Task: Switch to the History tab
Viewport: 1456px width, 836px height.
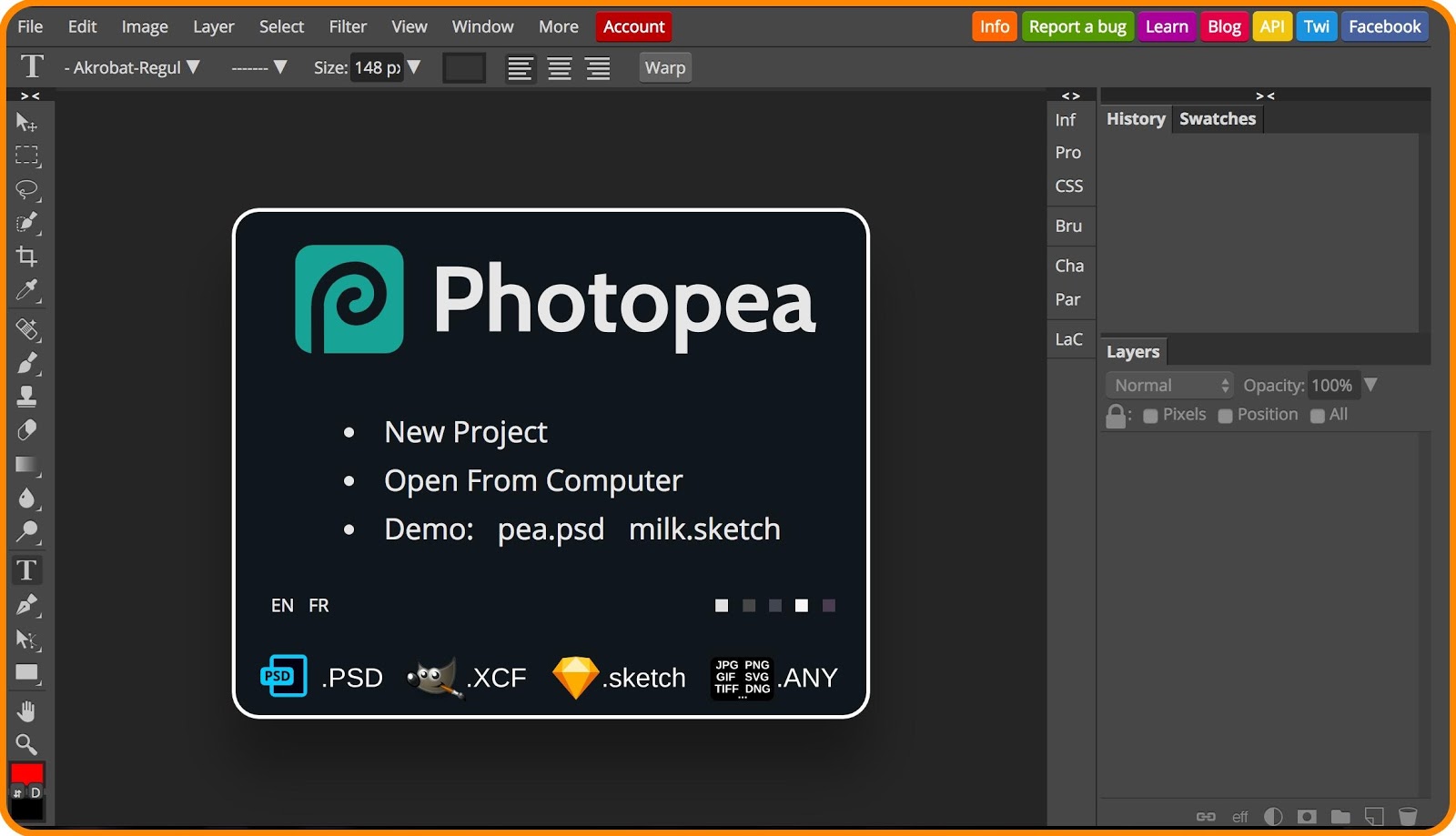Action: 1136,119
